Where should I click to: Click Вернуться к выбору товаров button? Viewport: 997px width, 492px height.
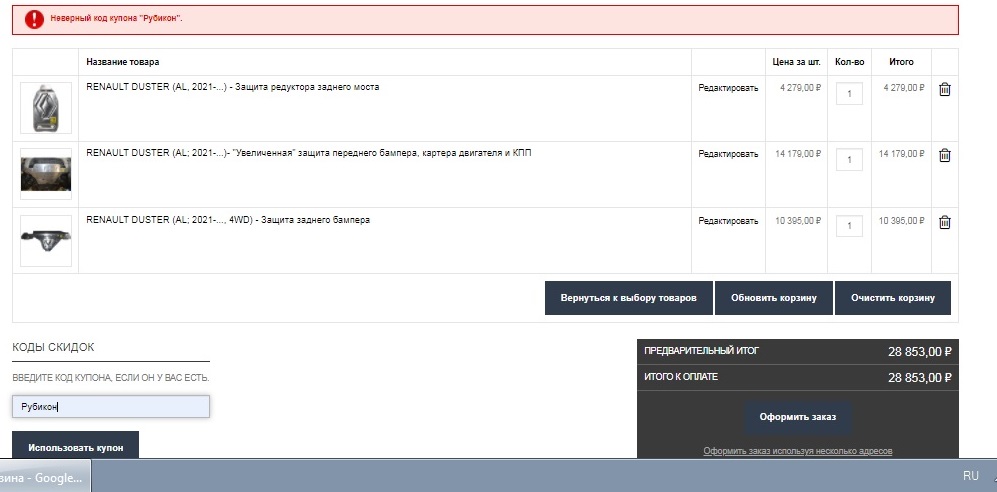click(x=628, y=298)
